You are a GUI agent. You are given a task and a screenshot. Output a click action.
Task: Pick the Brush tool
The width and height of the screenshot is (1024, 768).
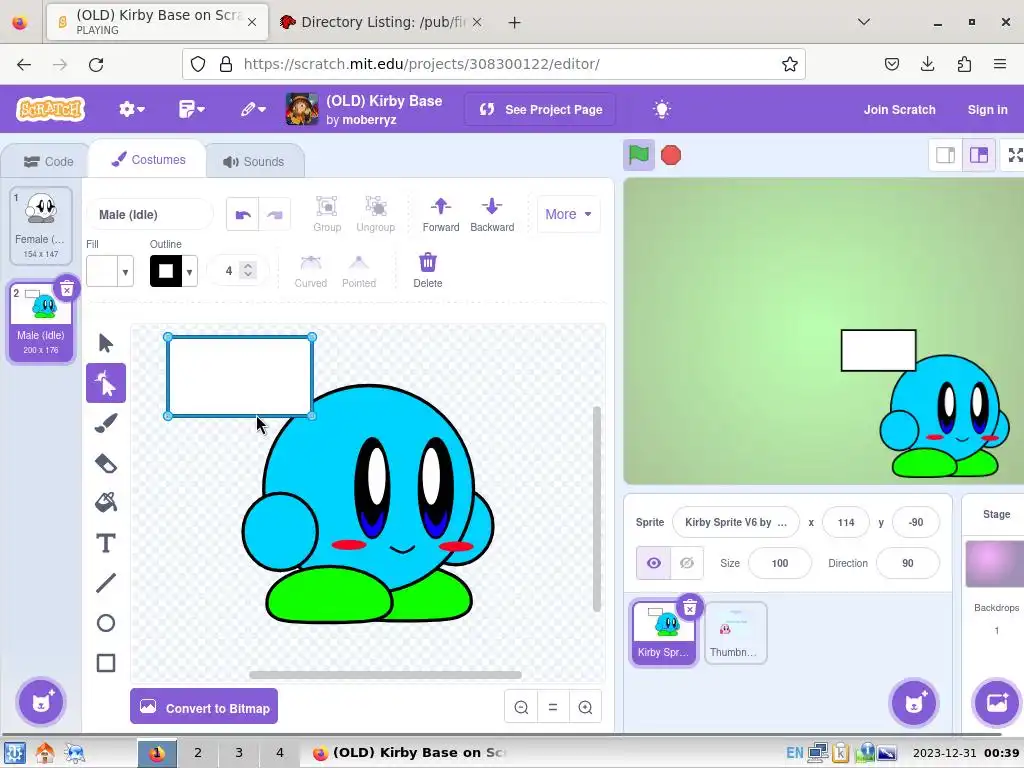pyautogui.click(x=106, y=423)
